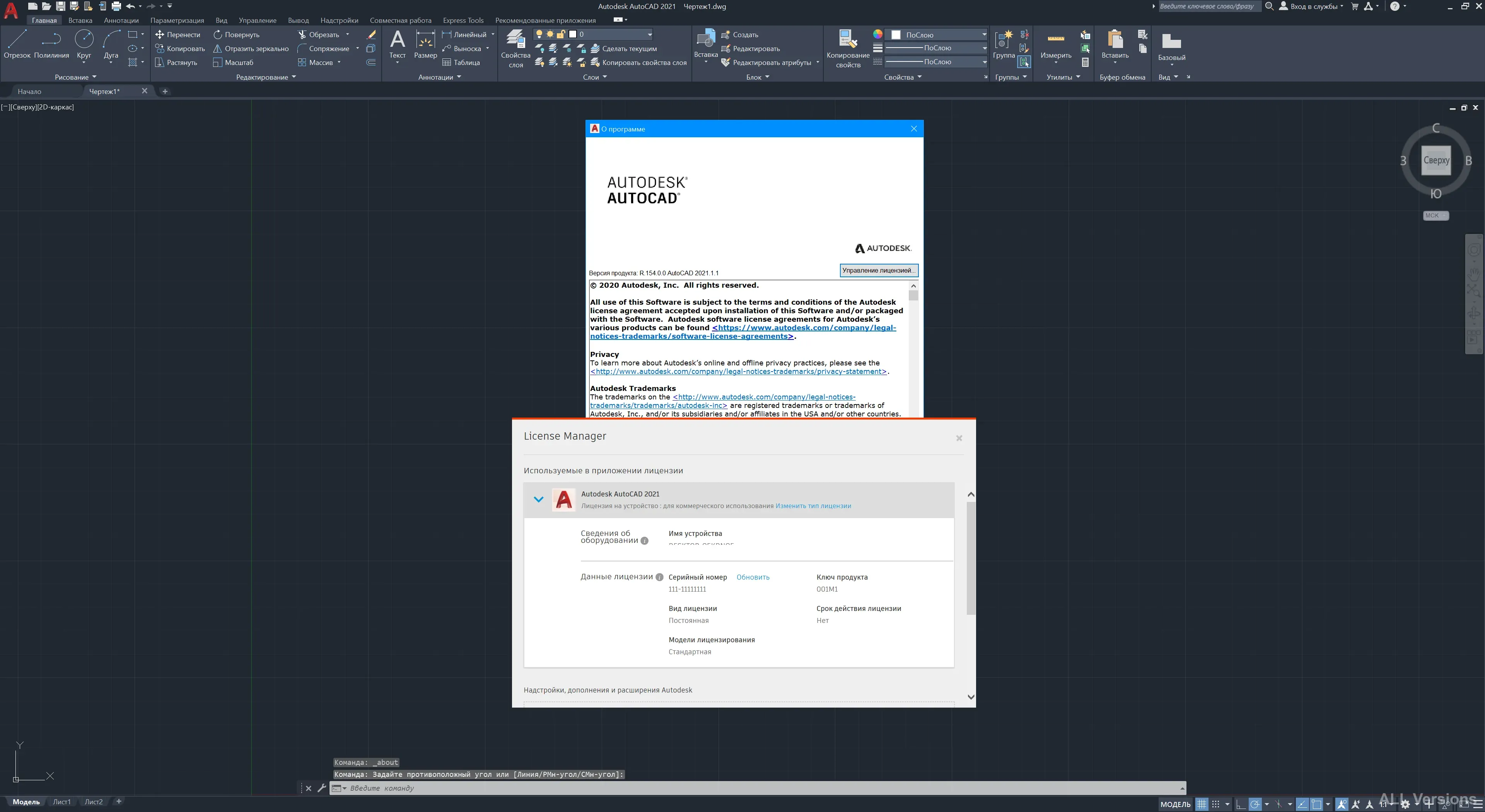Open the privacy-statement link in About dialog
This screenshot has height=812, width=1485.
[x=739, y=371]
